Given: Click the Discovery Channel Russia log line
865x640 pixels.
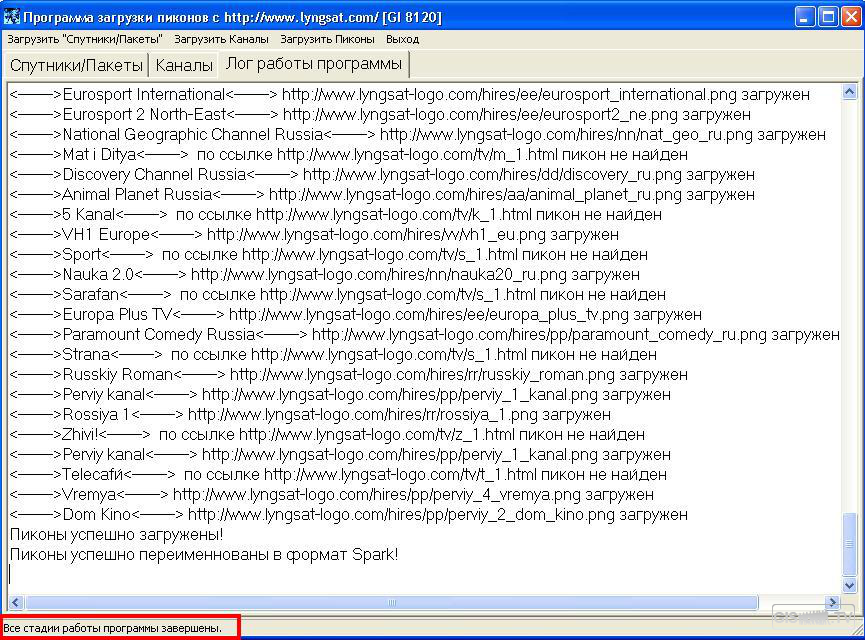Looking at the screenshot, I should pos(382,174).
